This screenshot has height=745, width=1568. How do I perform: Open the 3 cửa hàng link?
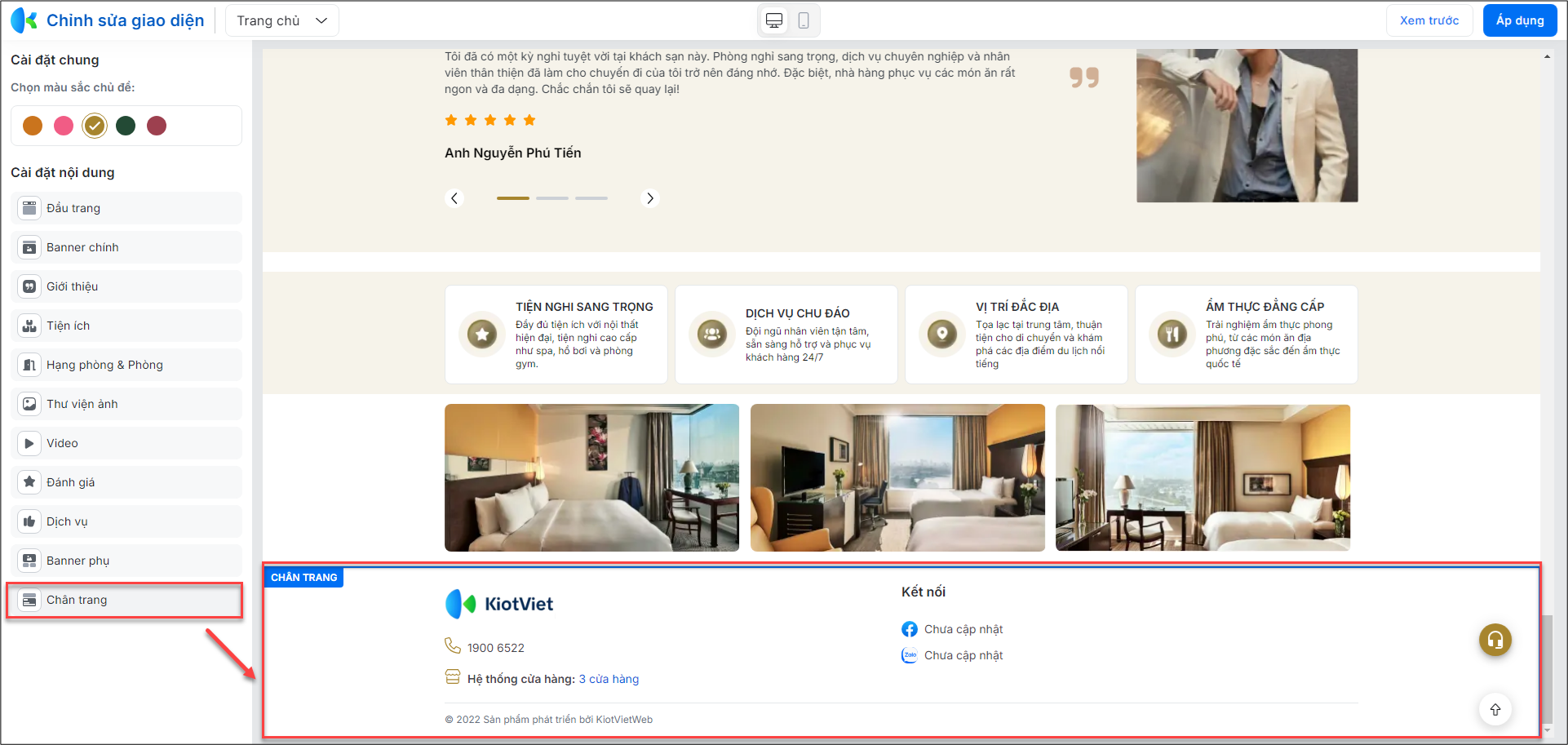coord(609,679)
